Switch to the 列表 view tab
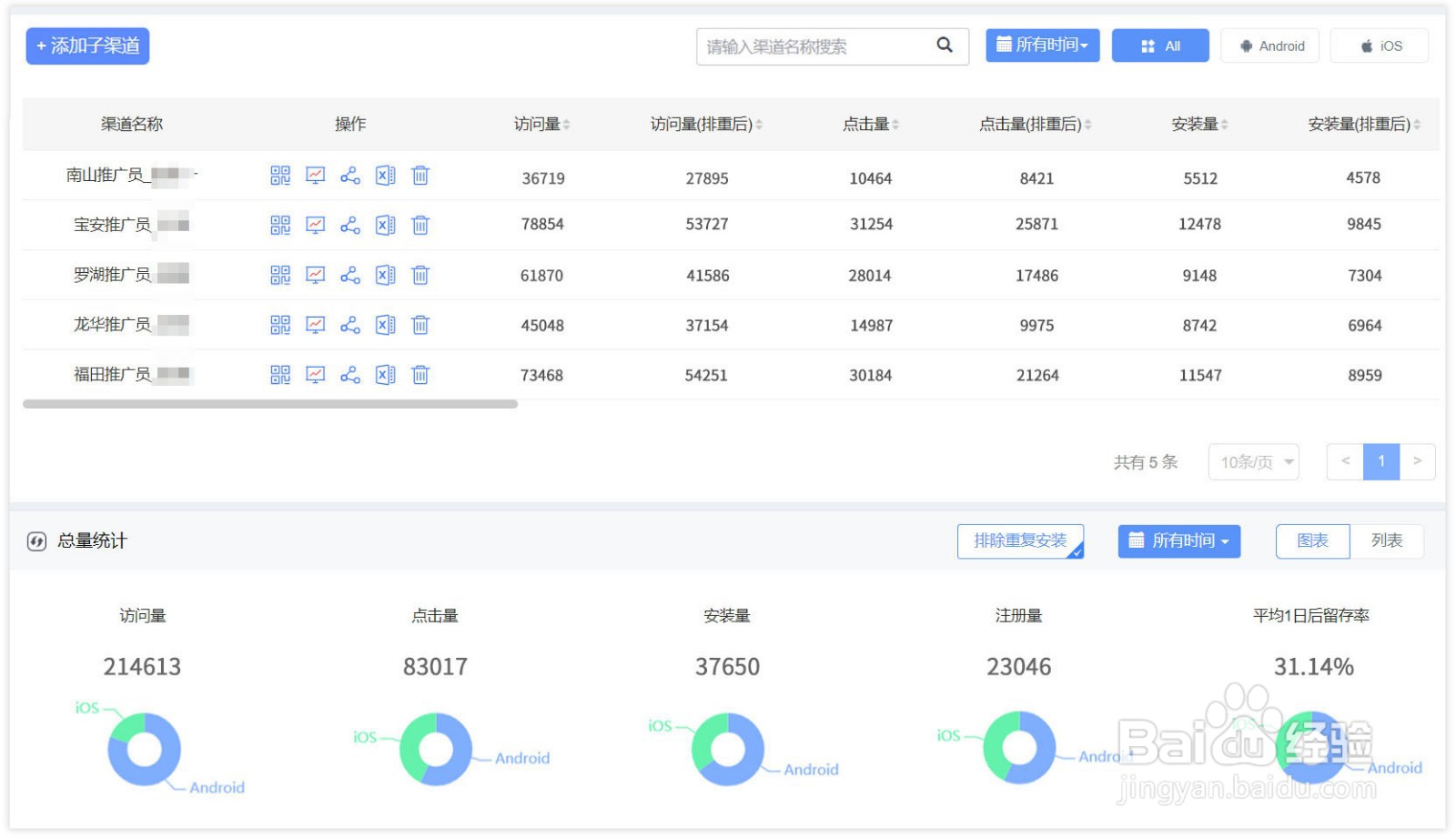 [1387, 541]
